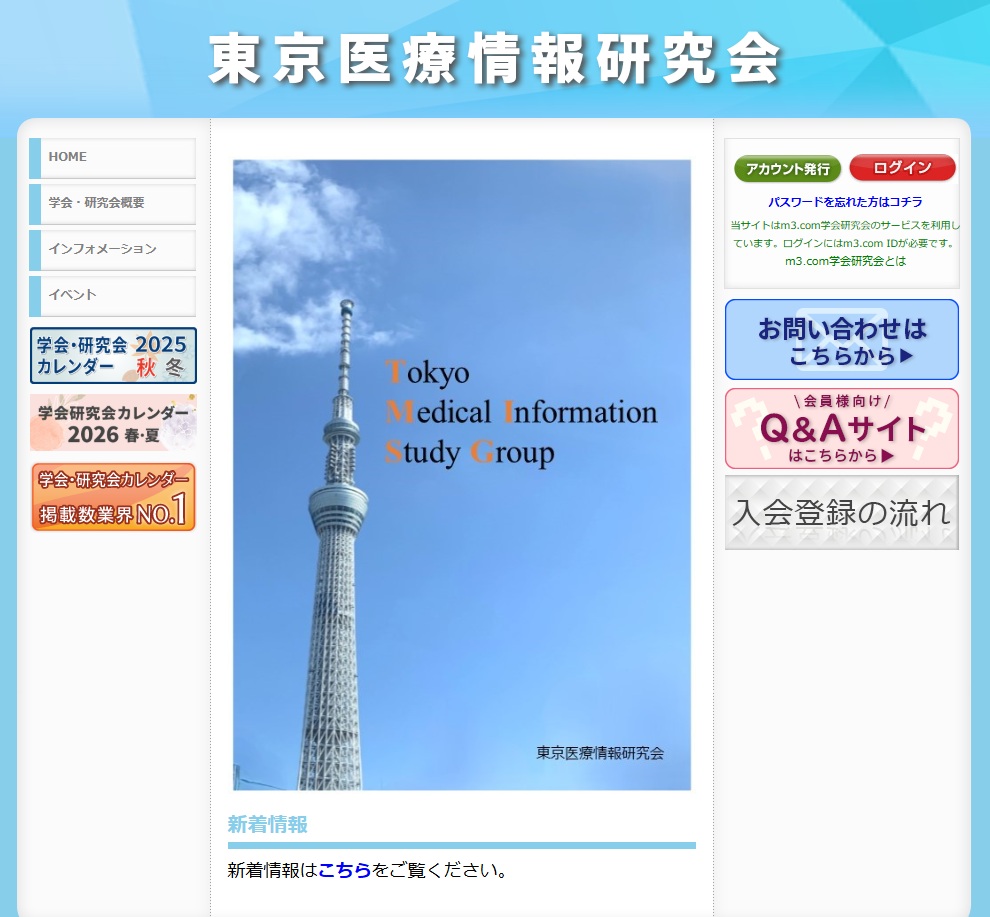Open the 2025 秋冬 calendar banner
This screenshot has height=917, width=990.
113,356
